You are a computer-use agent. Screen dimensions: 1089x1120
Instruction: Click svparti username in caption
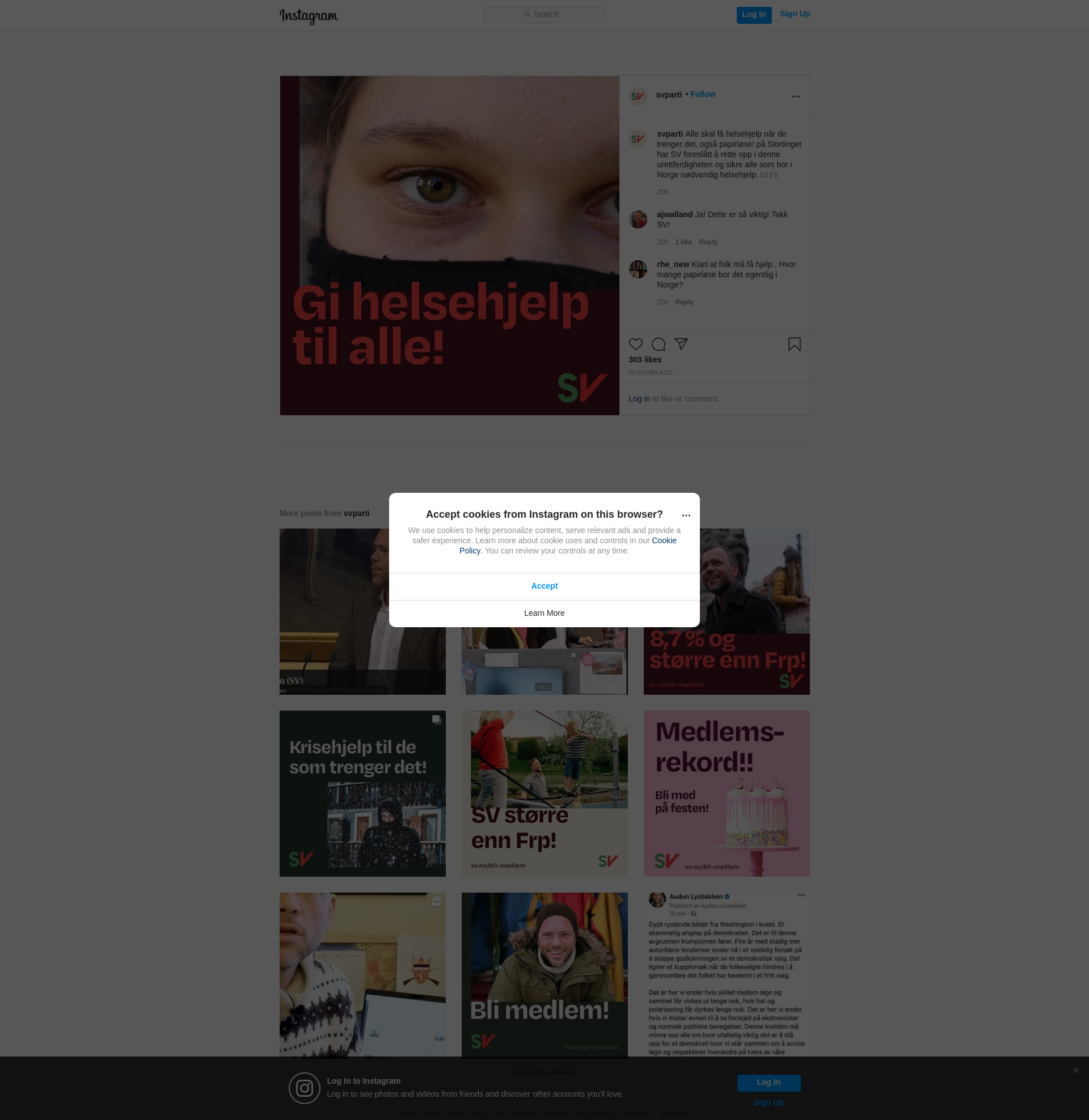(670, 134)
